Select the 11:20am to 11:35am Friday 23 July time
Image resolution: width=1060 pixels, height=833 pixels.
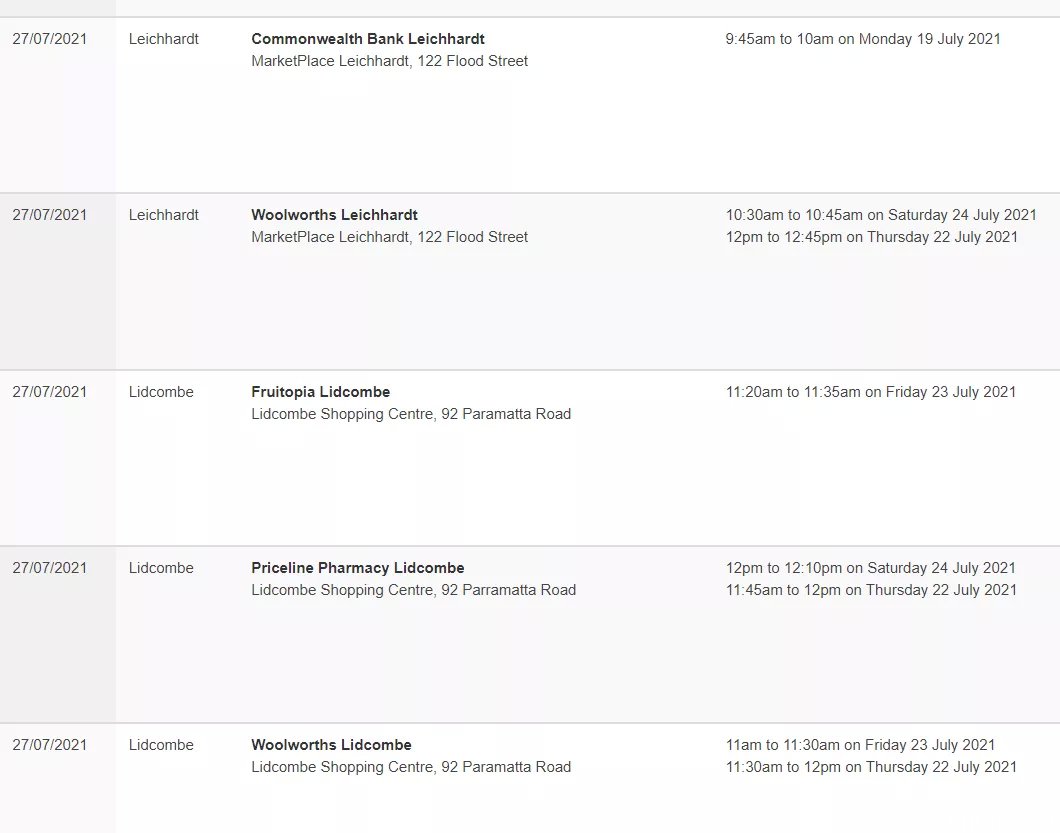[x=871, y=392]
